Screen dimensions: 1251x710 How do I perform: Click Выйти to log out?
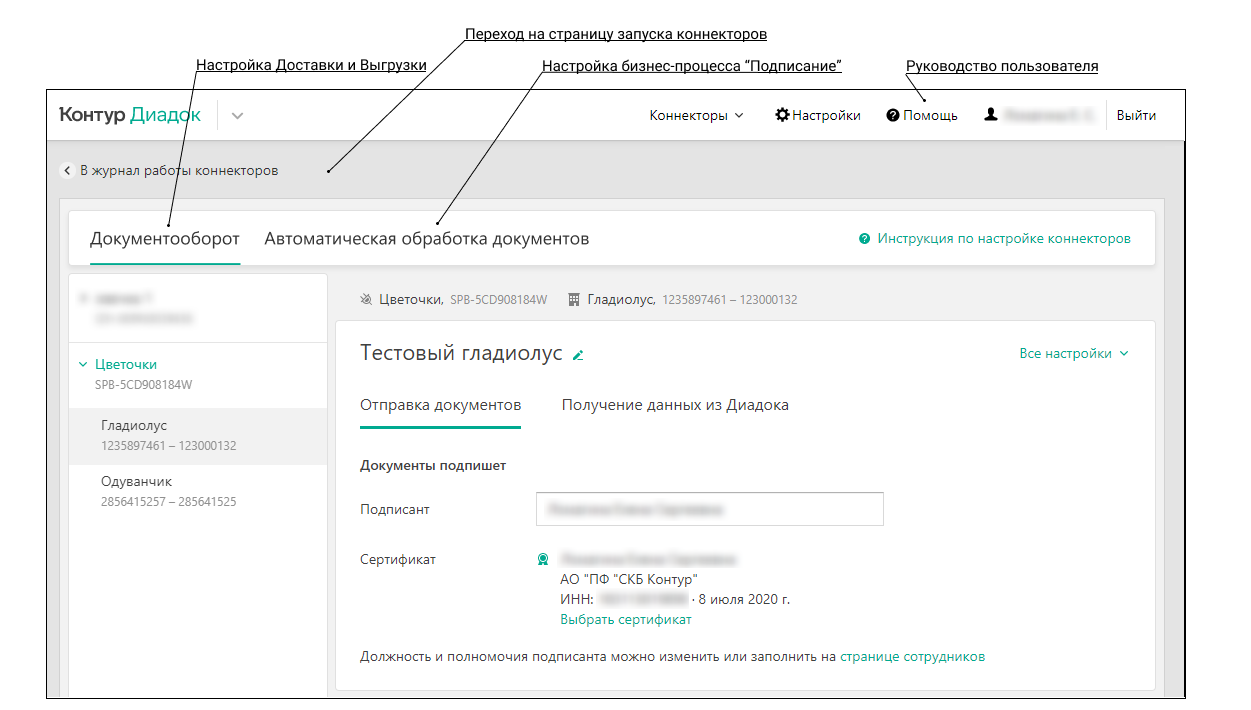coord(1136,115)
